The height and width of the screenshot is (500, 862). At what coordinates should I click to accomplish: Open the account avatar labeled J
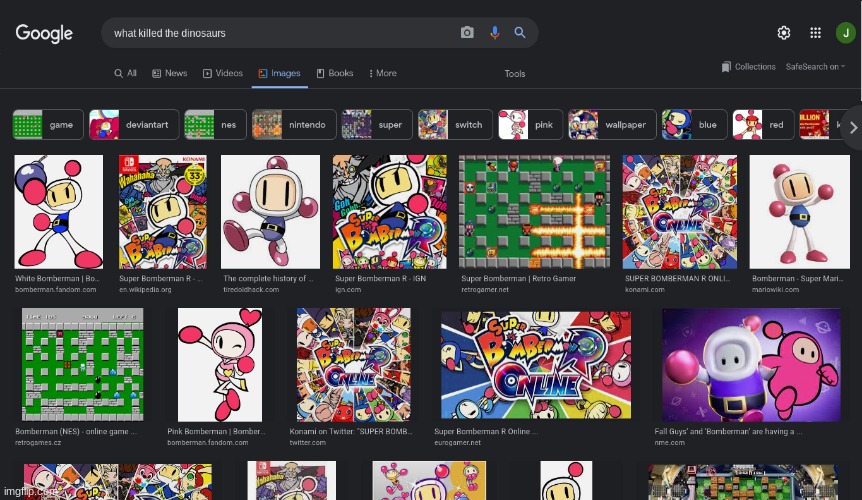click(x=846, y=33)
